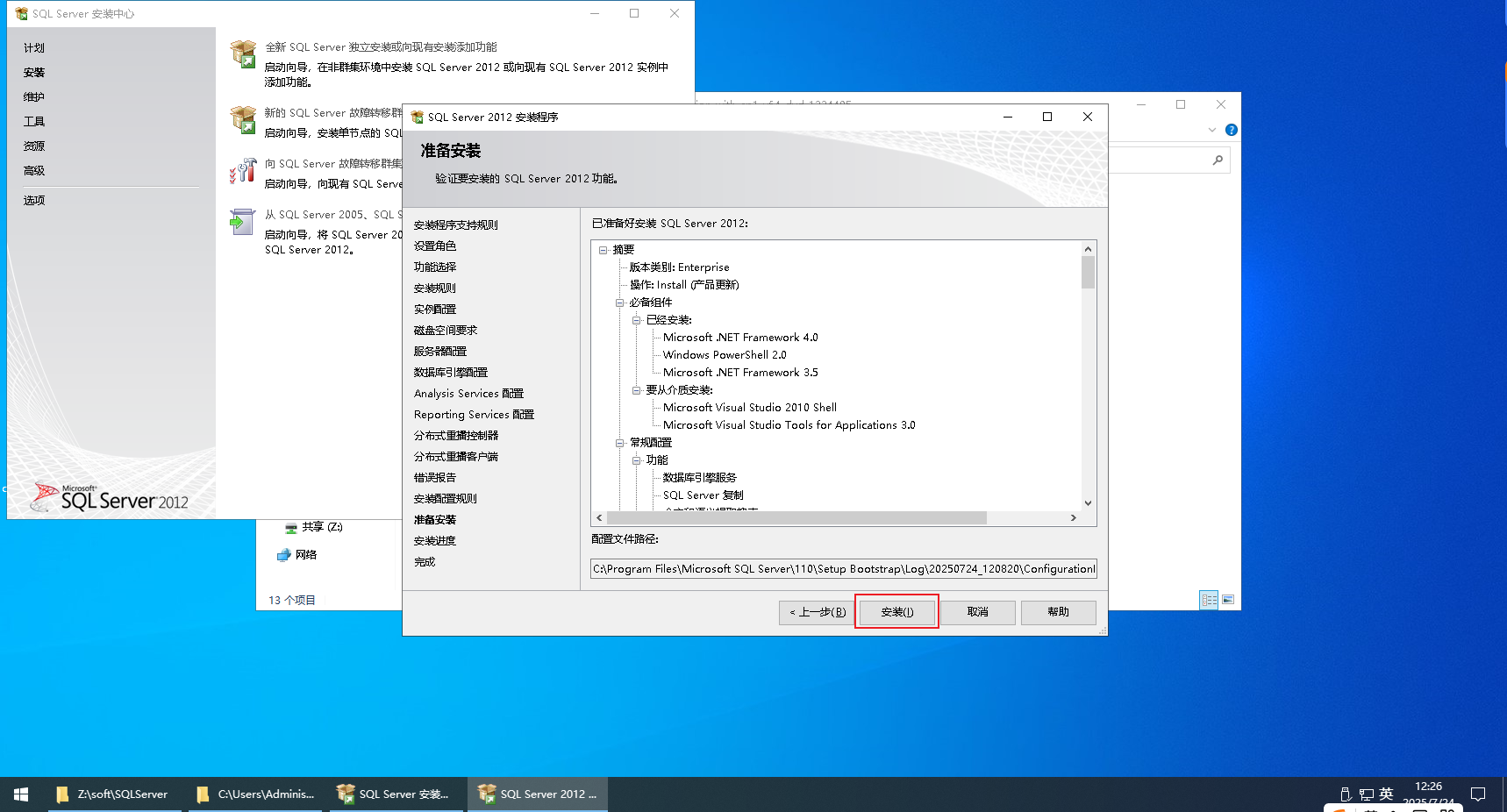Image resolution: width=1507 pixels, height=812 pixels.
Task: Click the 安装进度 step
Action: coord(435,541)
